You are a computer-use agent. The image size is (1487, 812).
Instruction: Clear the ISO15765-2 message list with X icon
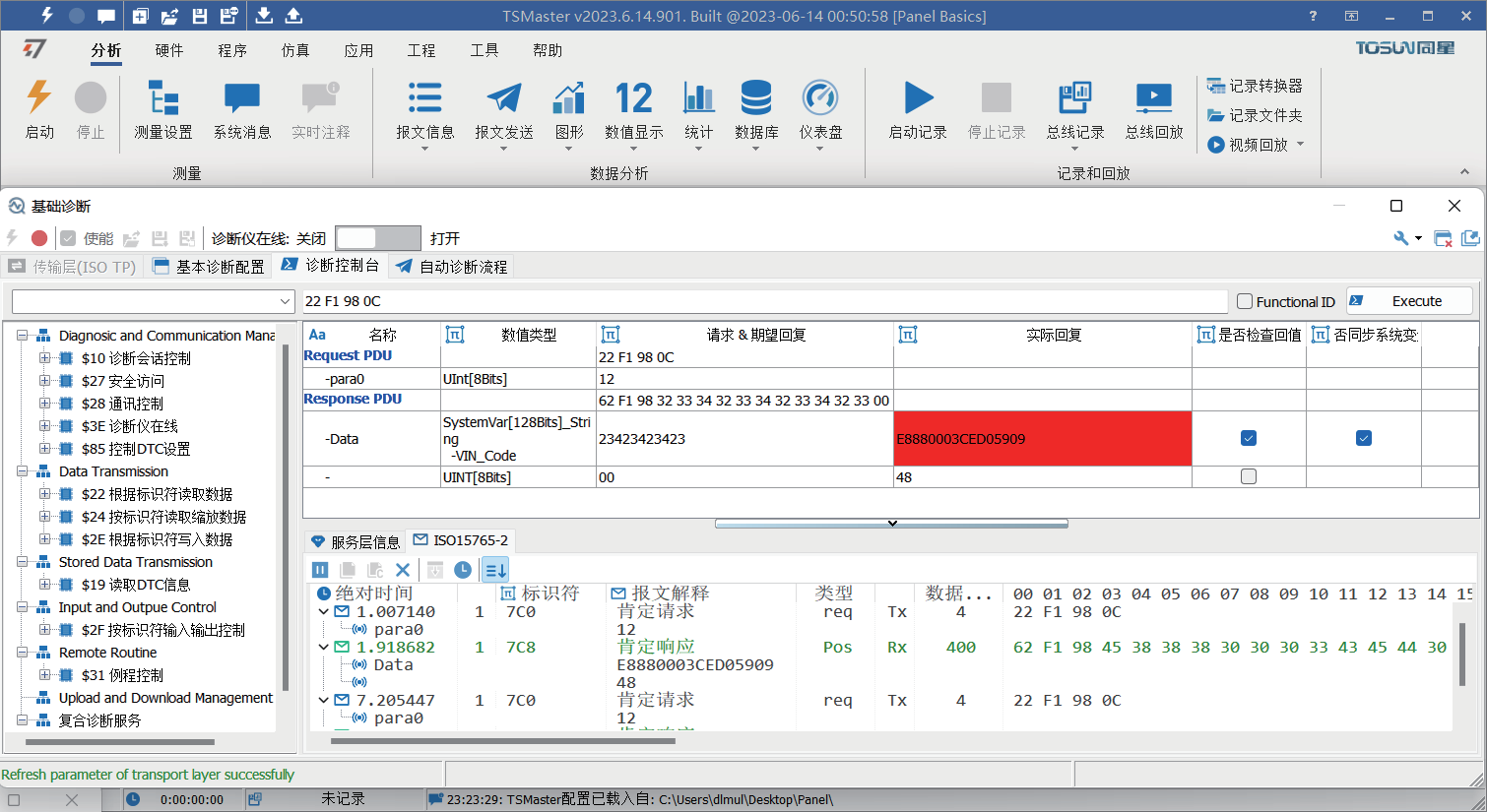click(x=402, y=570)
